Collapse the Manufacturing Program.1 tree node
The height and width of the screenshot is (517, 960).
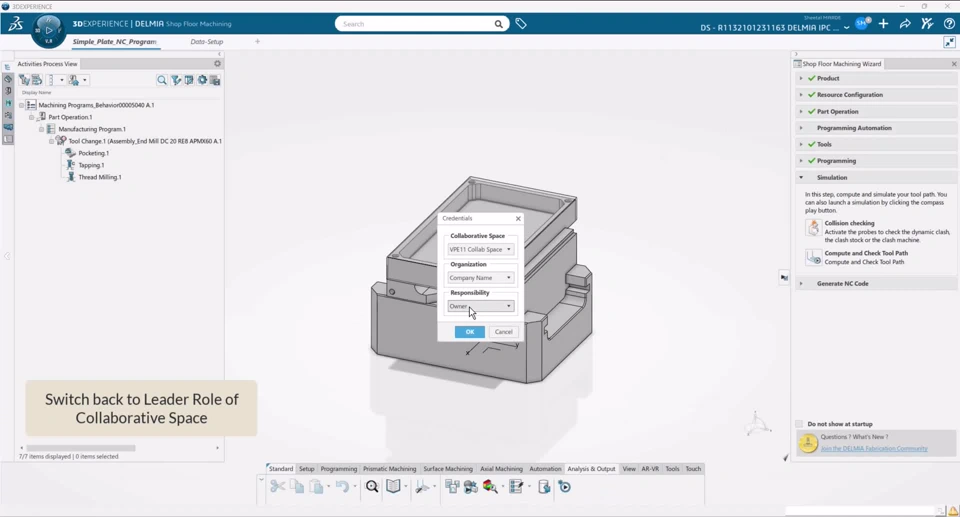(x=41, y=129)
